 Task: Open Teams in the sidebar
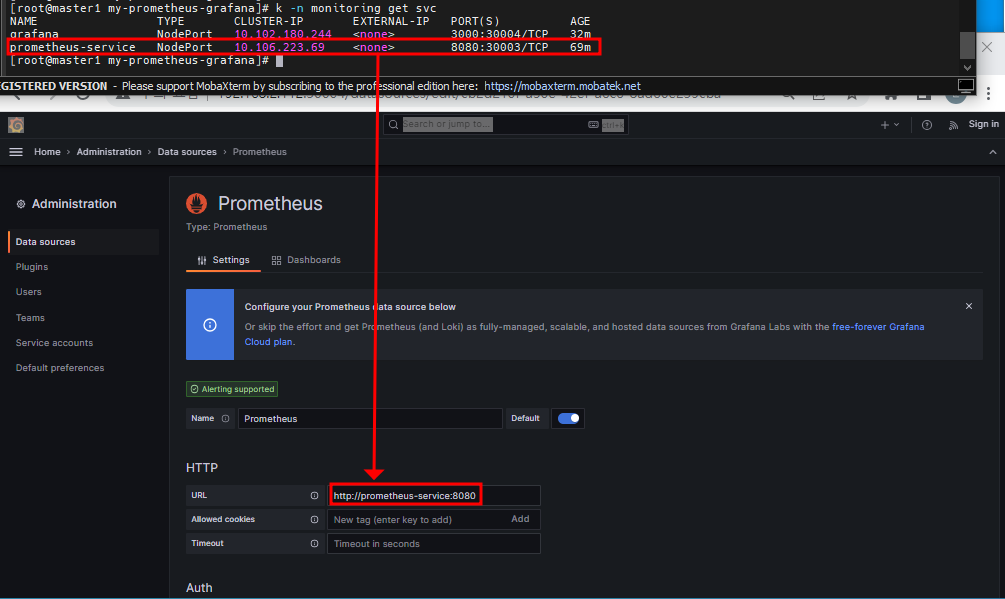tap(30, 318)
